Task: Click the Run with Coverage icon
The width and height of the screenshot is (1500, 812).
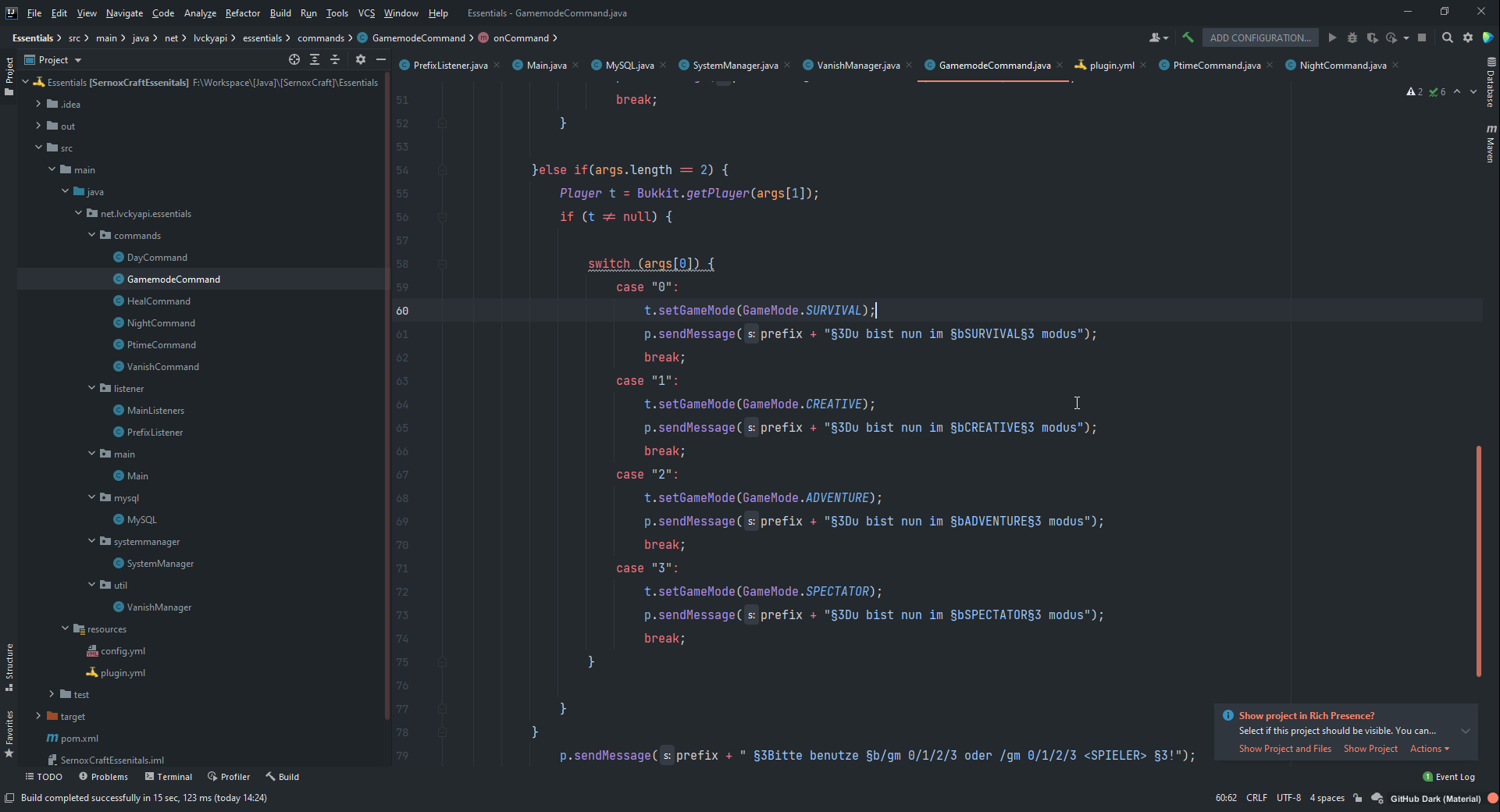Action: click(x=1372, y=37)
